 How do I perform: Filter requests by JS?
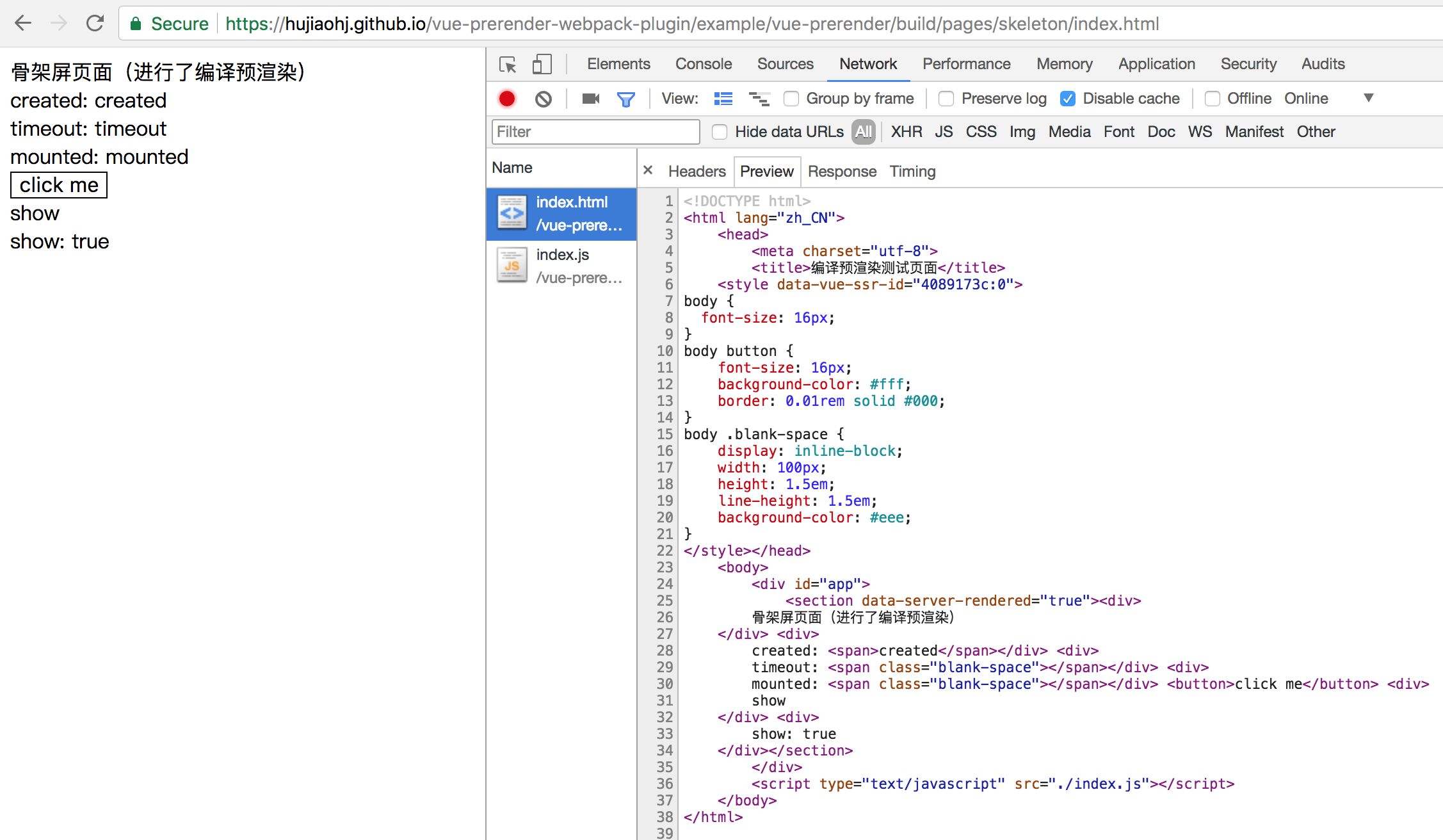pyautogui.click(x=944, y=132)
